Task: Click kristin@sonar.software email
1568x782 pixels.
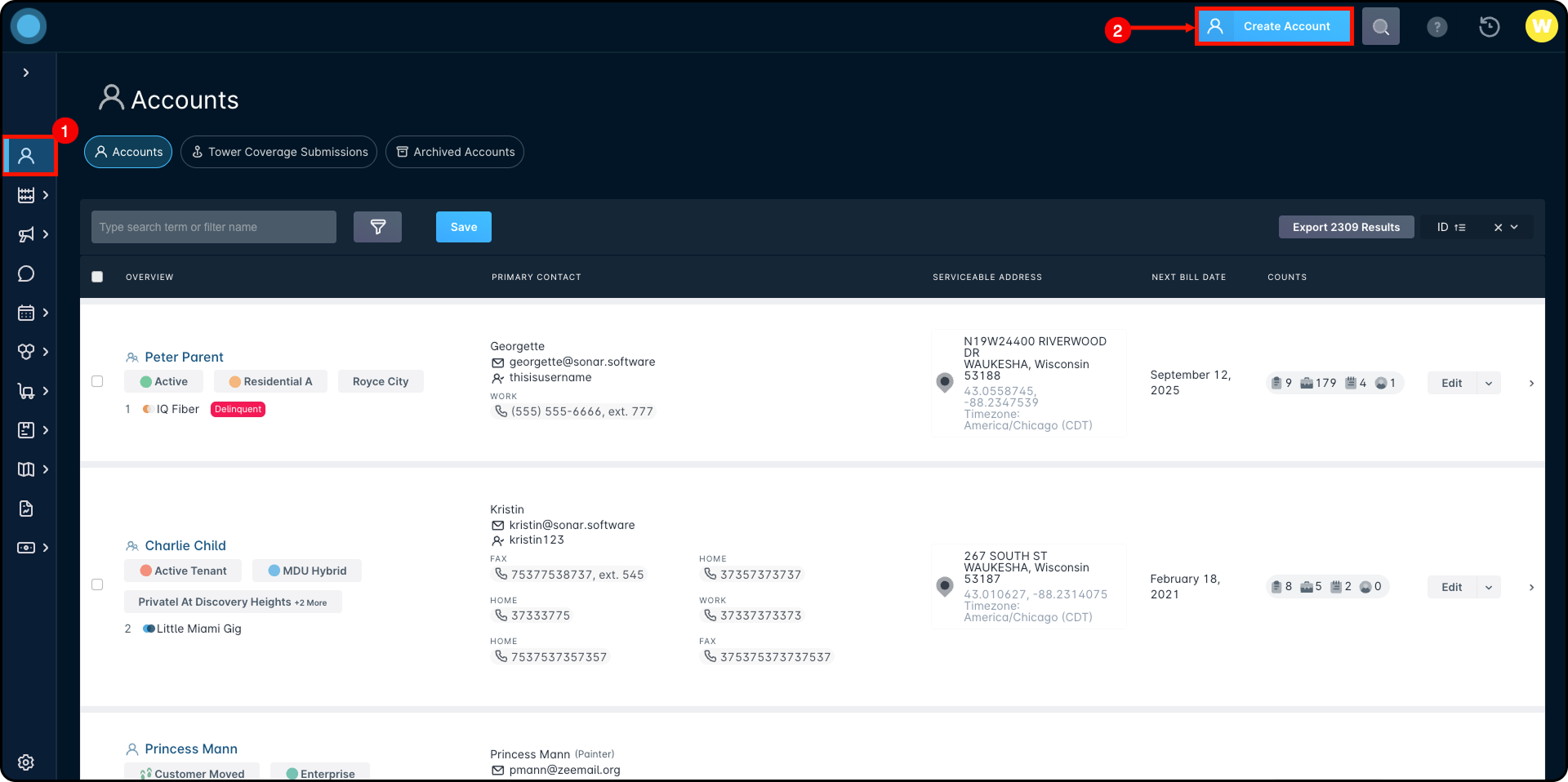Action: [x=572, y=525]
